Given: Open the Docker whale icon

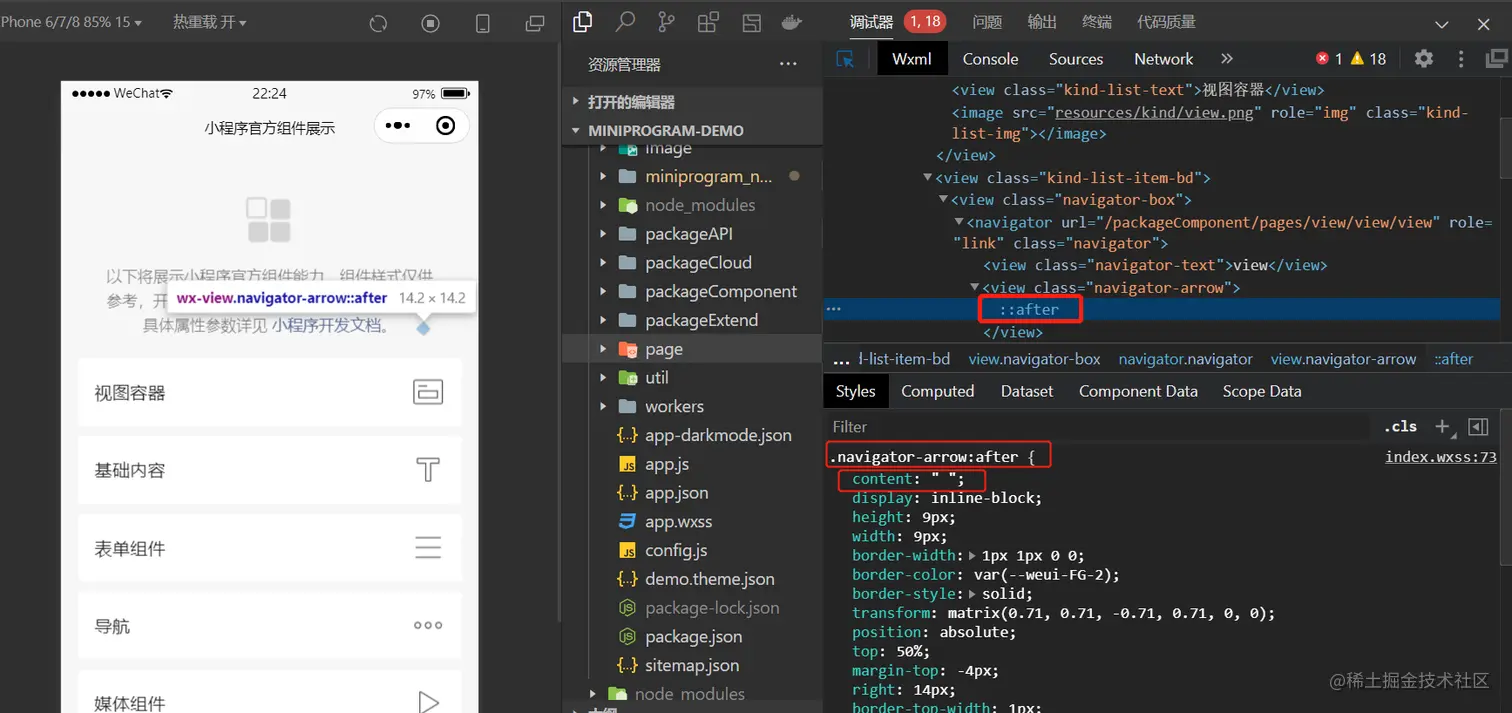Looking at the screenshot, I should [791, 22].
